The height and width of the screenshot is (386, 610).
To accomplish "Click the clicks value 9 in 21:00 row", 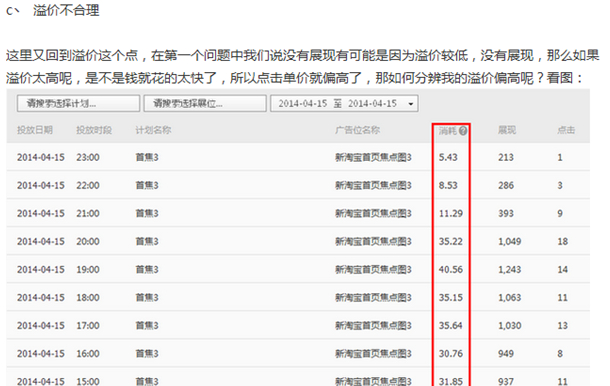I will click(x=560, y=213).
